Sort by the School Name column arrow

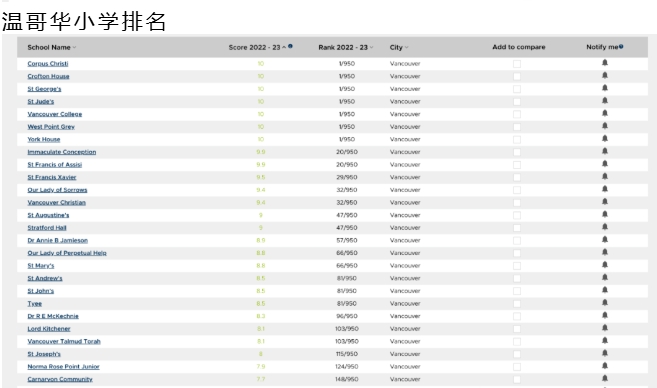(x=74, y=47)
